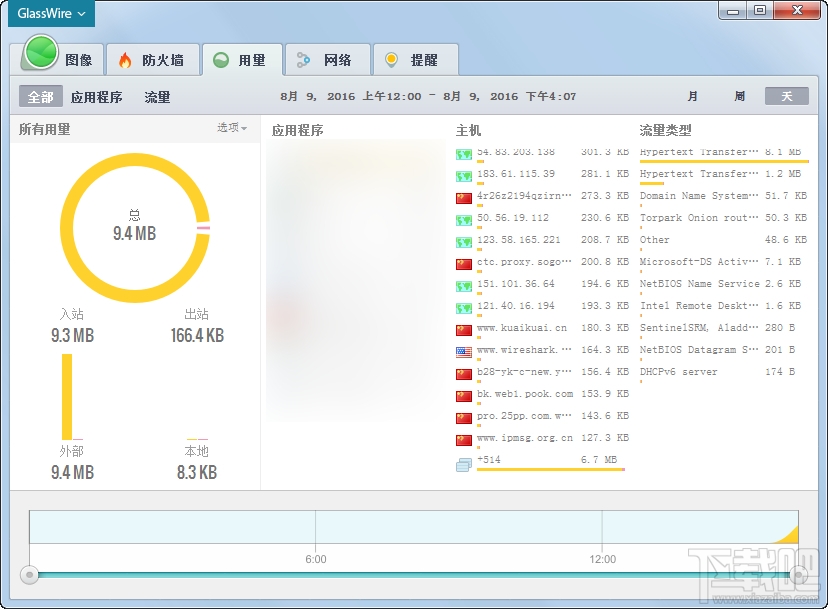Switch to the 防火墙 tab
The image size is (828, 609).
[x=153, y=60]
